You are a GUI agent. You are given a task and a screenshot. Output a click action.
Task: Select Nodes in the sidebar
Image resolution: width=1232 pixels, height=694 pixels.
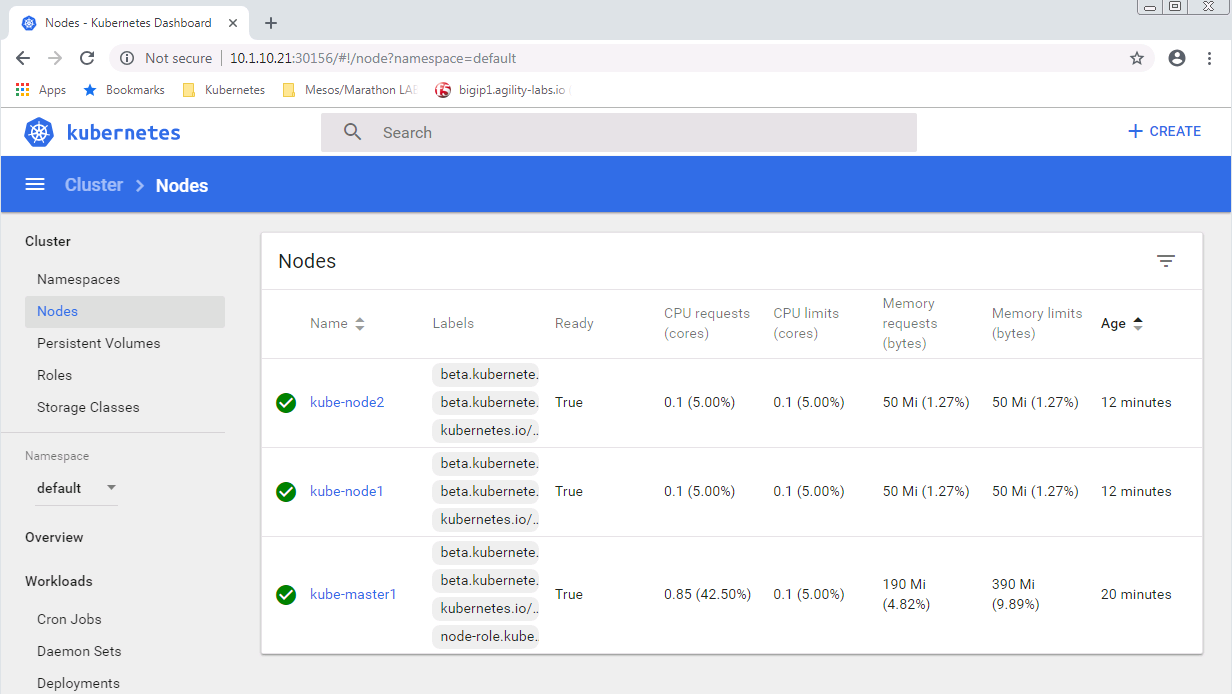coord(125,311)
